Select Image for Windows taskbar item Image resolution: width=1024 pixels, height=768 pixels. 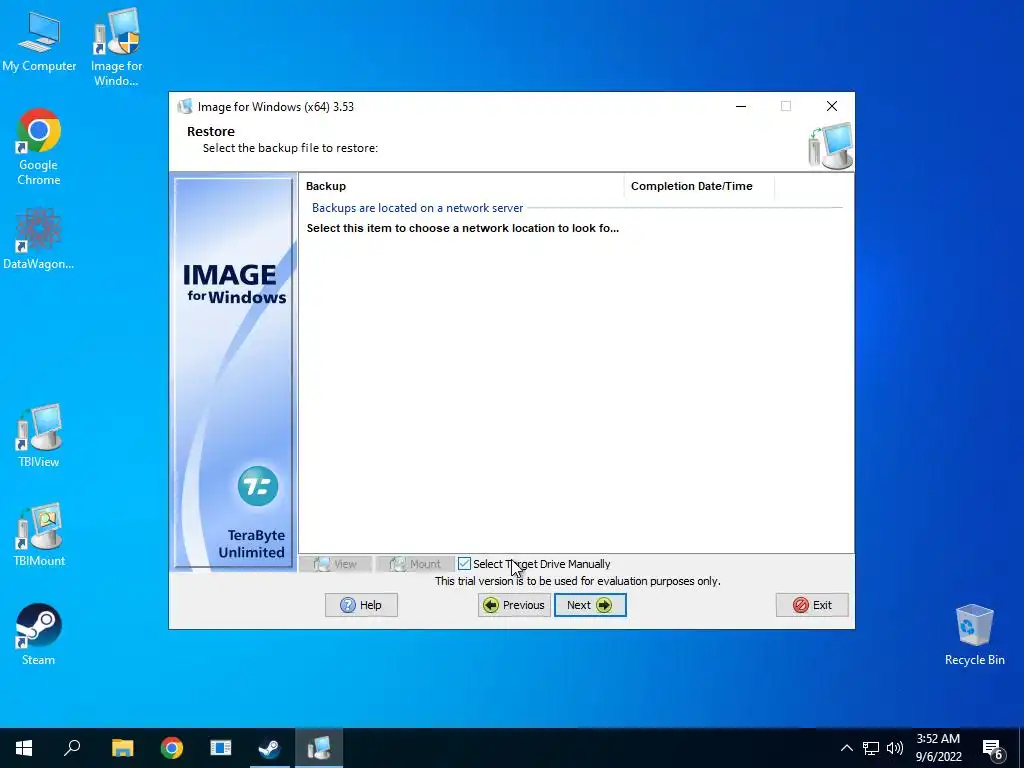pyautogui.click(x=319, y=748)
